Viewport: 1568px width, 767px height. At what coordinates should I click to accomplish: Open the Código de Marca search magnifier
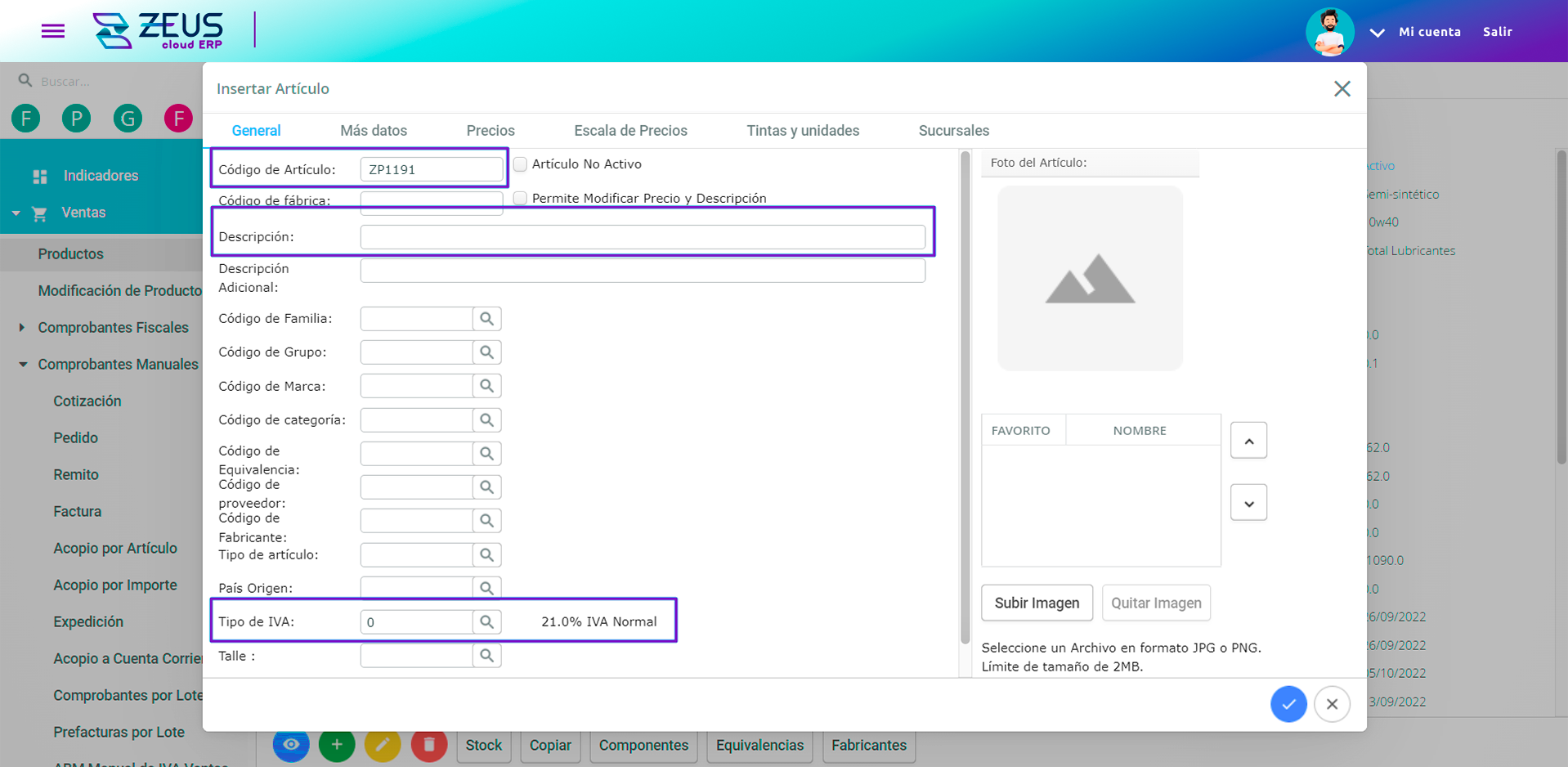coord(486,385)
